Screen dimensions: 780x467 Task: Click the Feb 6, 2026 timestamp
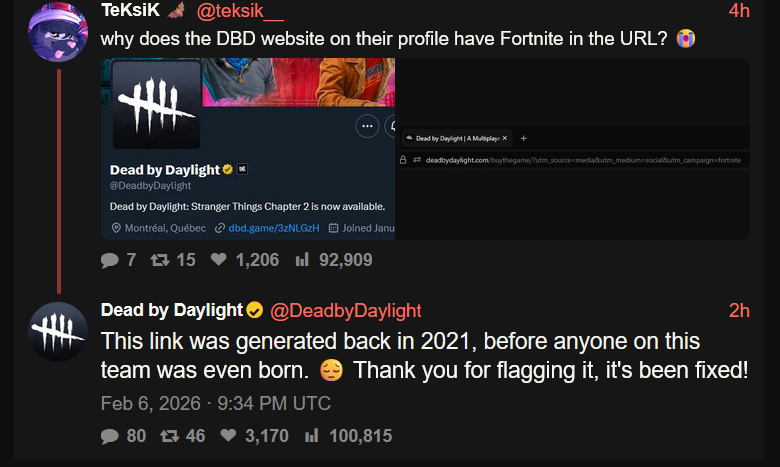tap(215, 403)
